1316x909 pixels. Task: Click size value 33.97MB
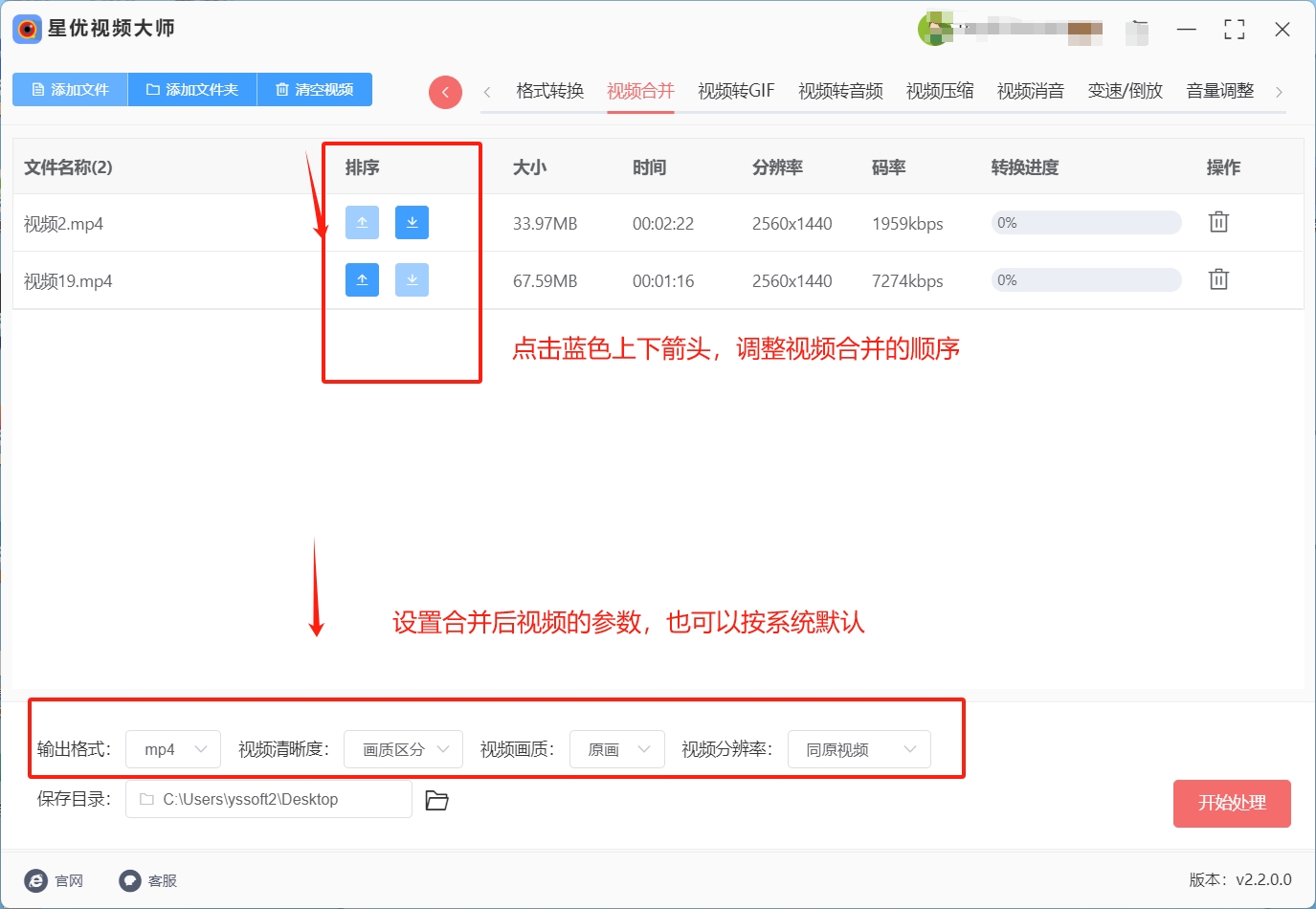[x=545, y=224]
